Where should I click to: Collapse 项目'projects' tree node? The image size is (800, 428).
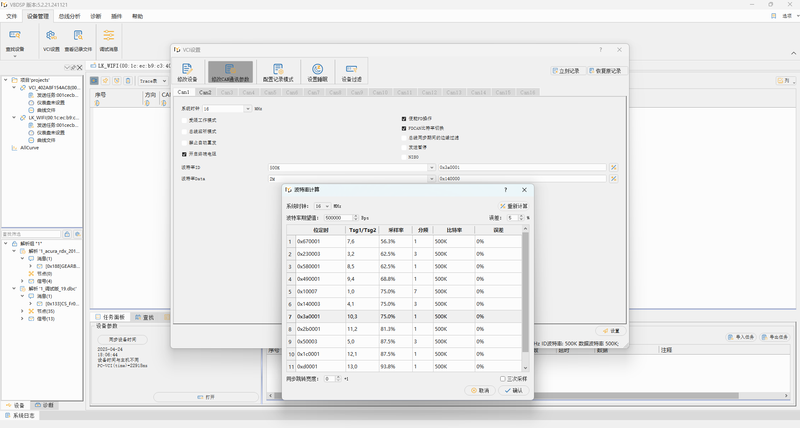tap(6, 80)
